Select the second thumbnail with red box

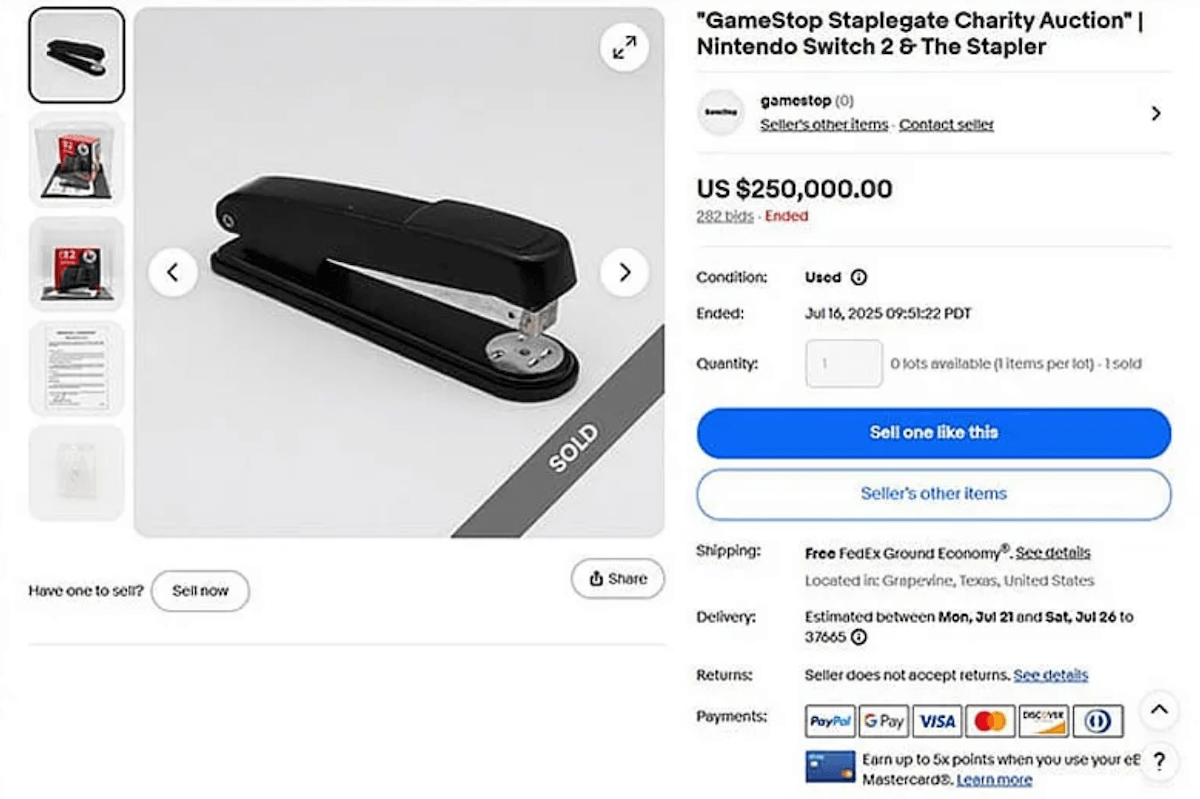[x=77, y=160]
